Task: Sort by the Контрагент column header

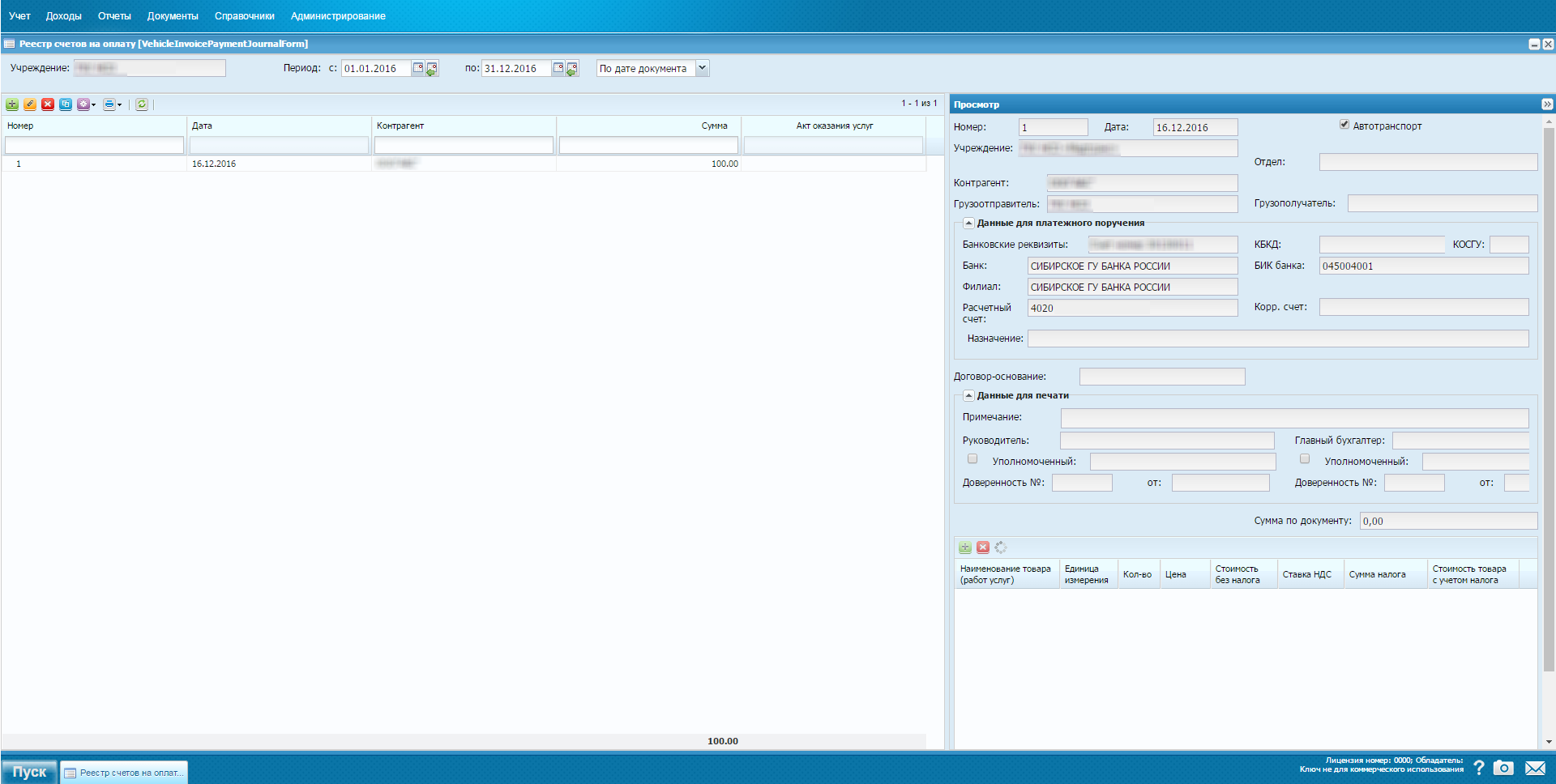Action: [464, 126]
